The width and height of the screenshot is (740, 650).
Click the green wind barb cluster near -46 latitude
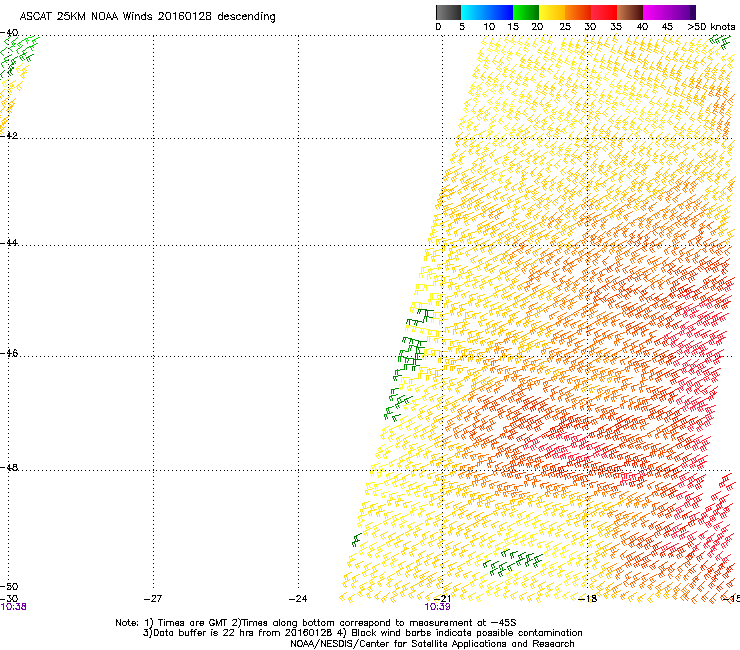tap(411, 354)
